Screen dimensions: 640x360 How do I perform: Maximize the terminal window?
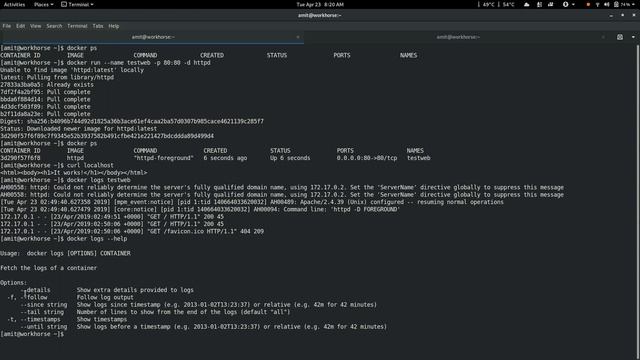click(622, 16)
